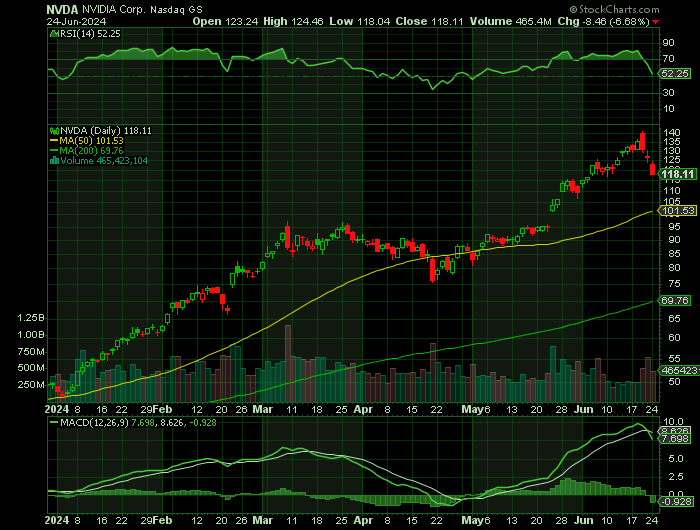The height and width of the screenshot is (530, 700).
Task: Click the 7.698 MACD tag on the right axis
Action: click(x=675, y=439)
